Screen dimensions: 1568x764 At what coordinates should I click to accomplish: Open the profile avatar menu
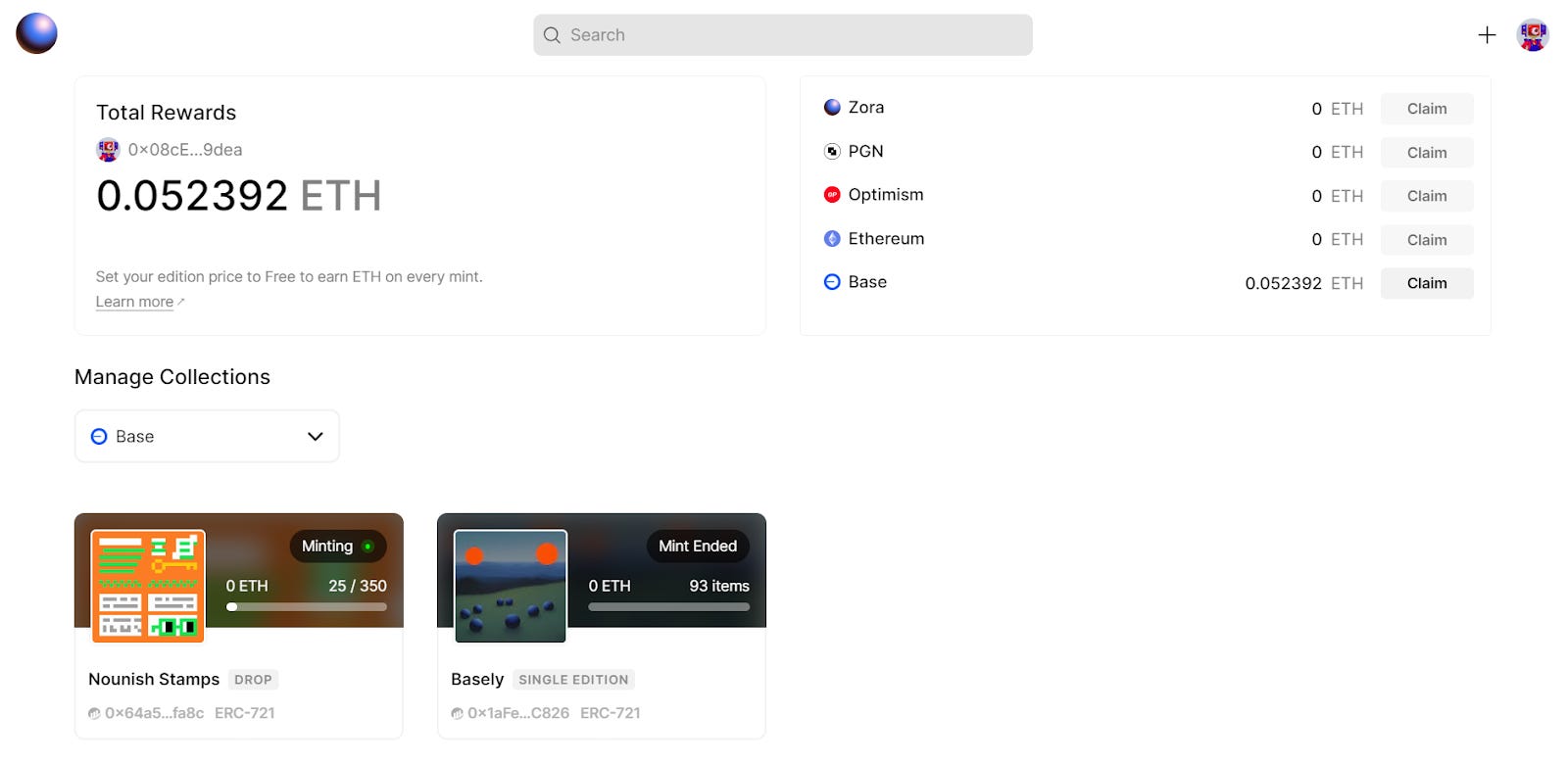click(x=1533, y=35)
